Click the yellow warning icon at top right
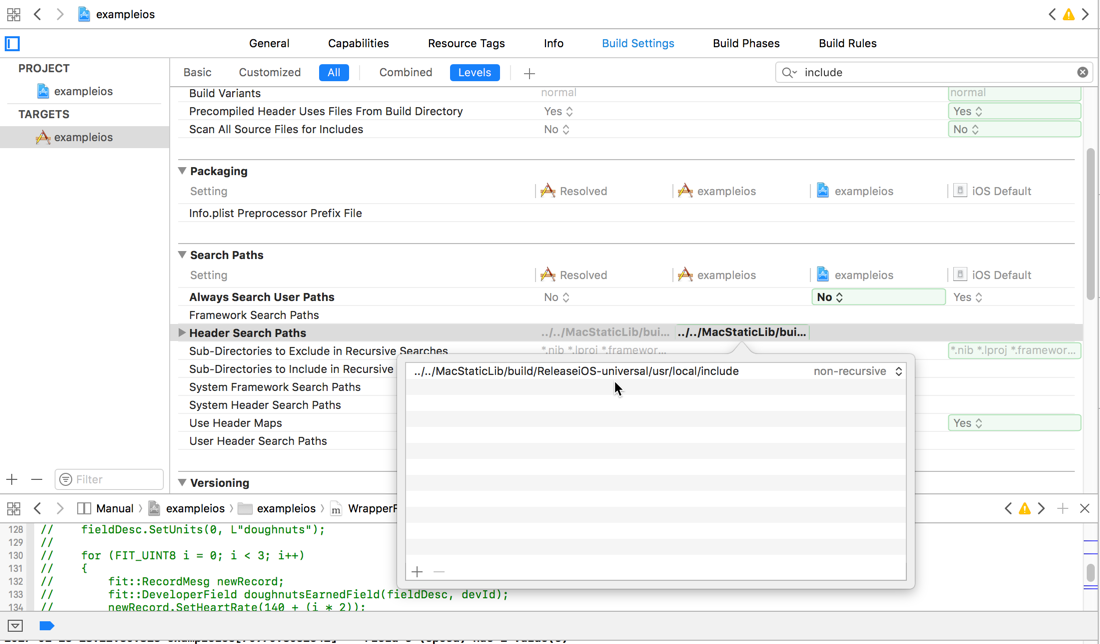This screenshot has height=644, width=1100. [1068, 15]
